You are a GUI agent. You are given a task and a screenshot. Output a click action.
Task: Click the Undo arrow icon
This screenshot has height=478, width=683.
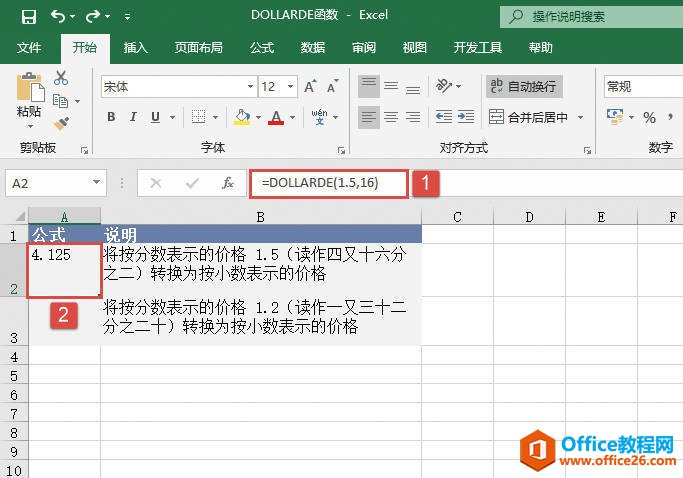[x=58, y=17]
